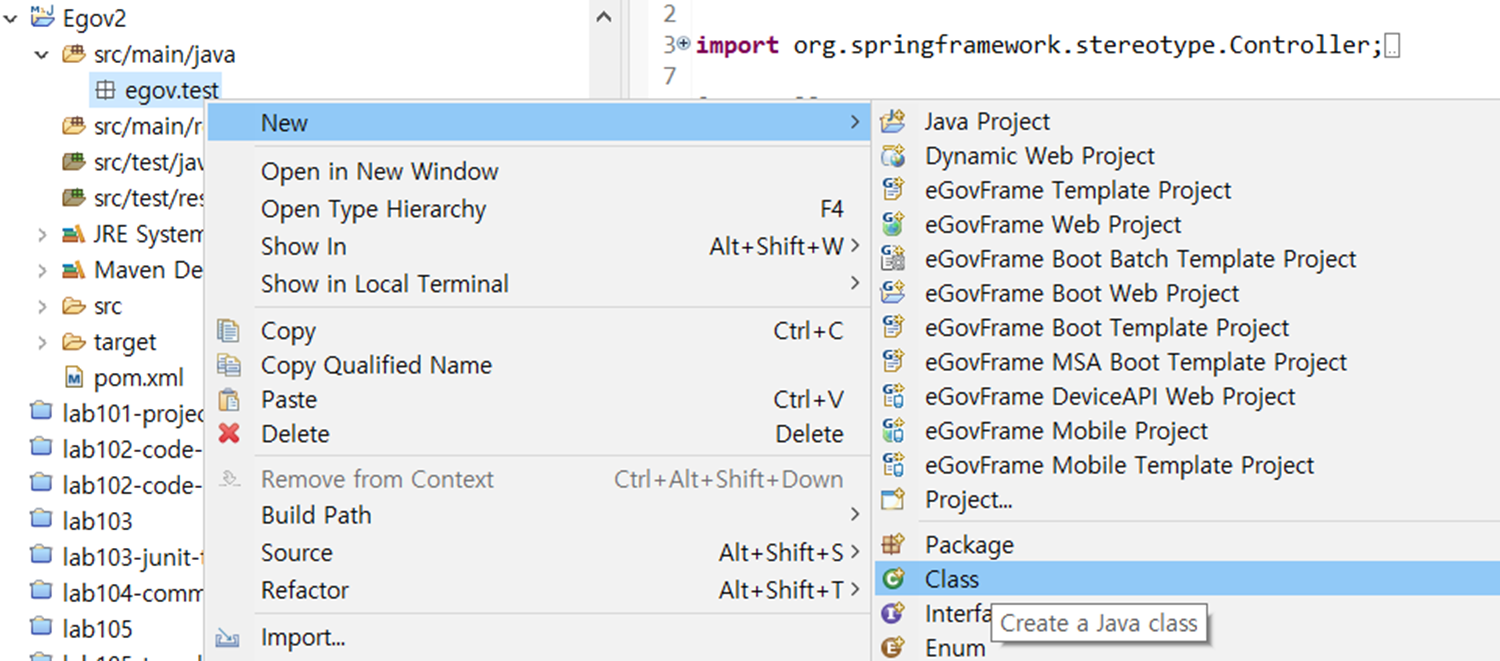This screenshot has height=661, width=1500.
Task: Select the lab105 project in explorer
Action: tap(97, 629)
